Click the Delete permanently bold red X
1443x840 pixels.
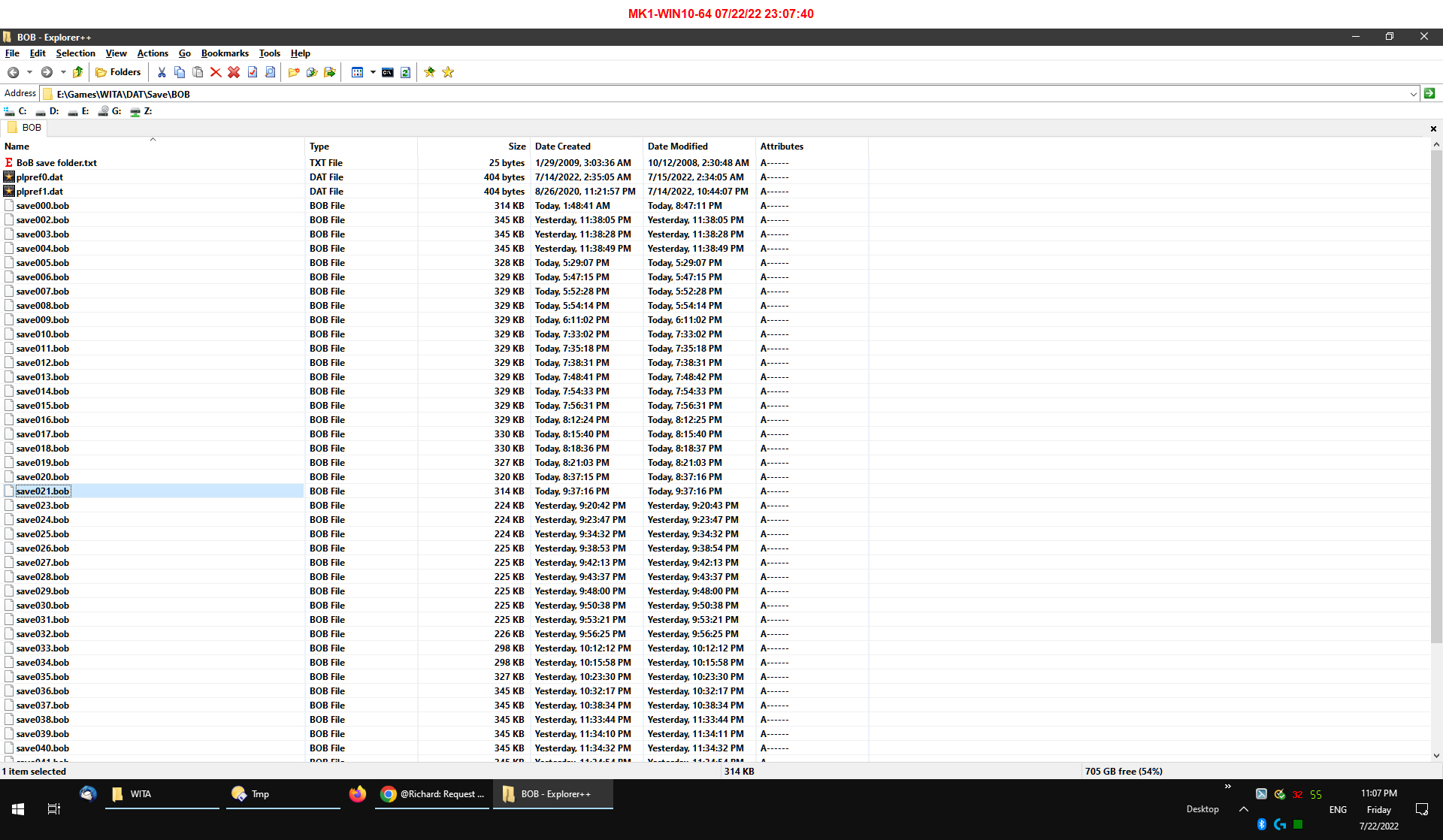[x=234, y=72]
